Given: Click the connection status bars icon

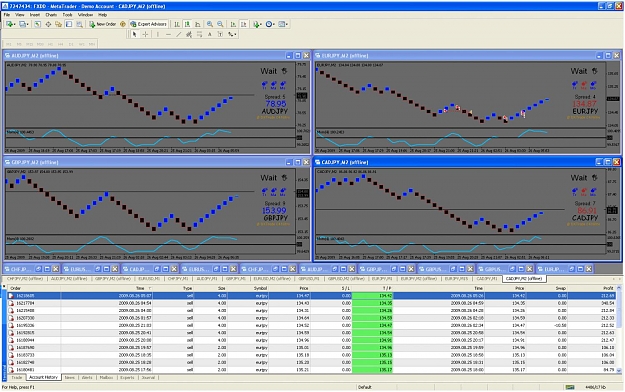Looking at the screenshot, I should (x=570, y=387).
